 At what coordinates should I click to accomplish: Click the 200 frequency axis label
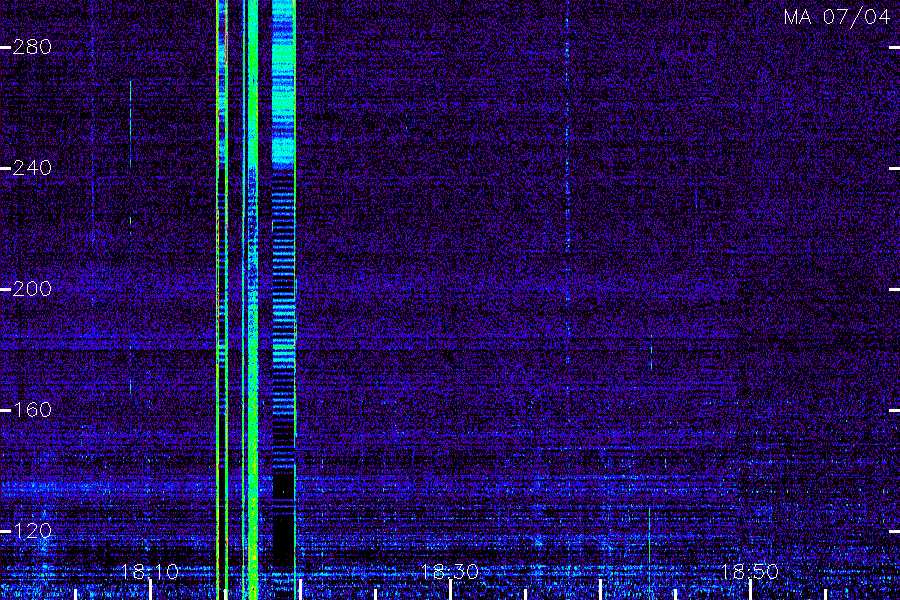tap(32, 289)
